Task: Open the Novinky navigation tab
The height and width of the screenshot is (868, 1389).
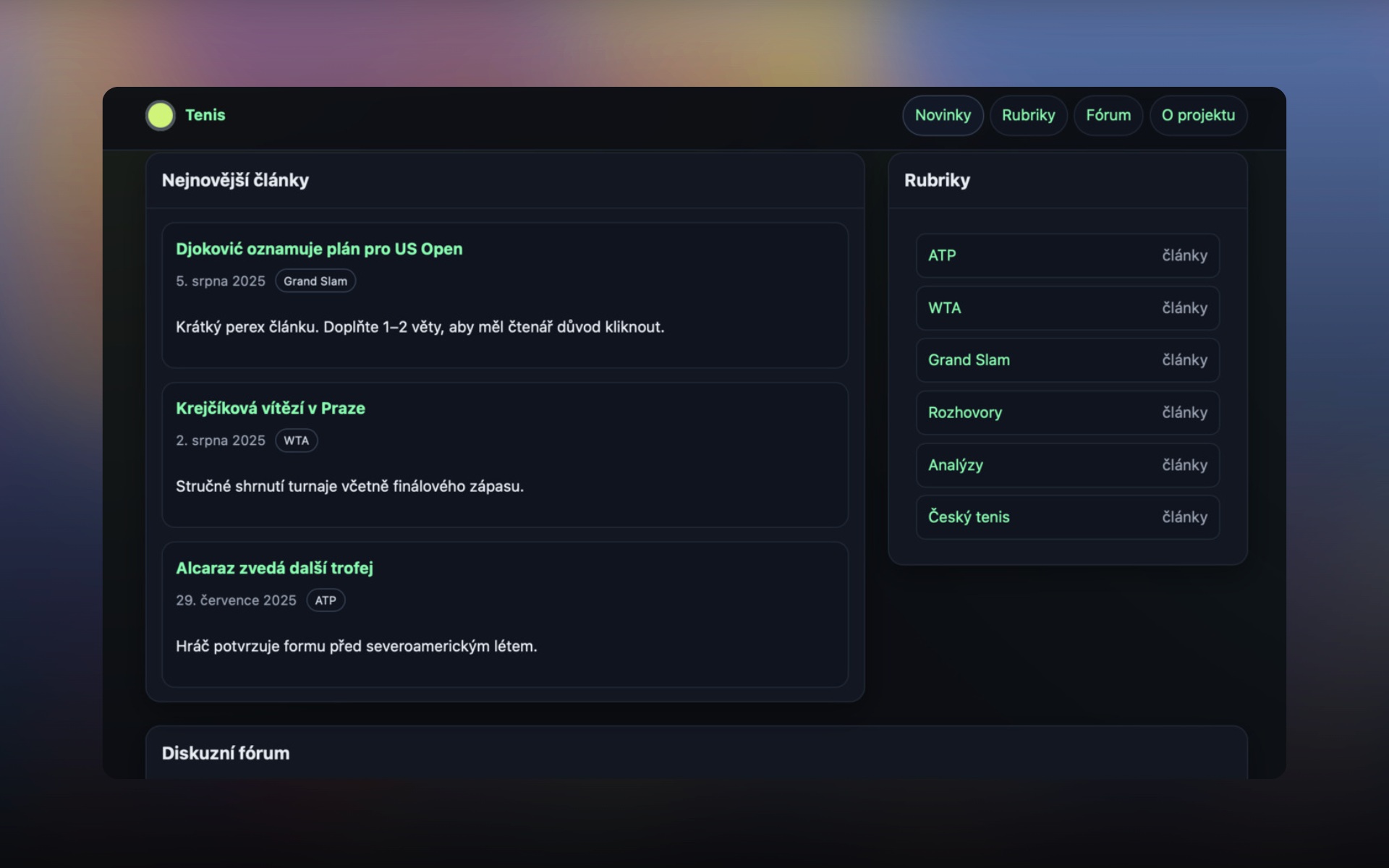Action: [942, 116]
